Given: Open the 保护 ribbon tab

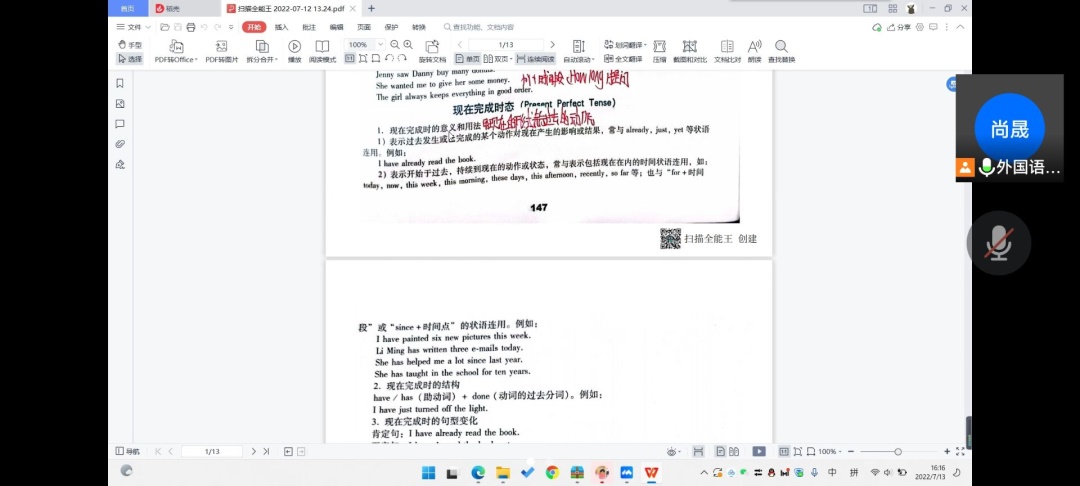Looking at the screenshot, I should pos(391,27).
